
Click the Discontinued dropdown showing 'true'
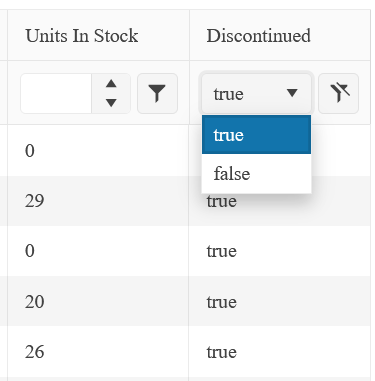click(256, 93)
